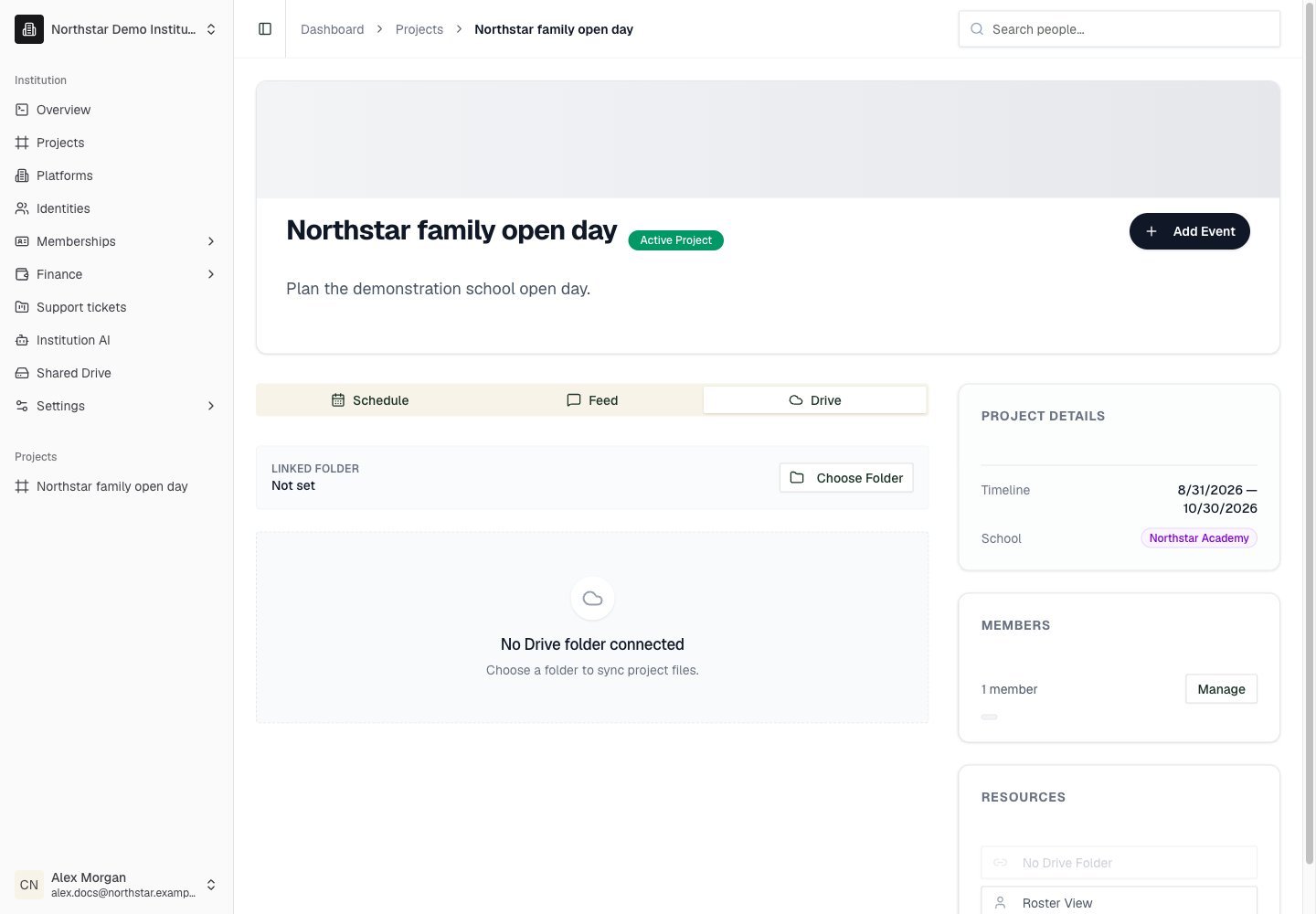Image resolution: width=1316 pixels, height=914 pixels.
Task: Toggle the sidebar panel icon
Action: pos(265,29)
